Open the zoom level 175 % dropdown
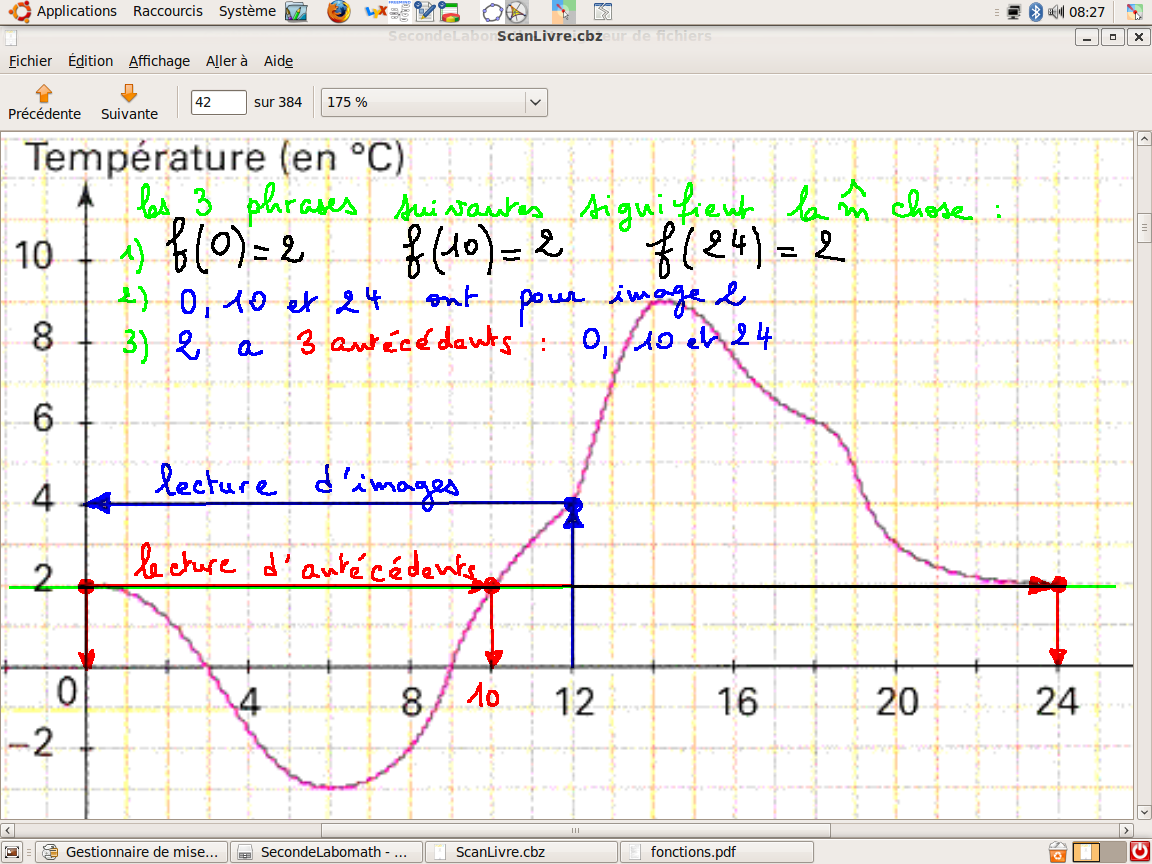The height and width of the screenshot is (864, 1152). (x=432, y=102)
